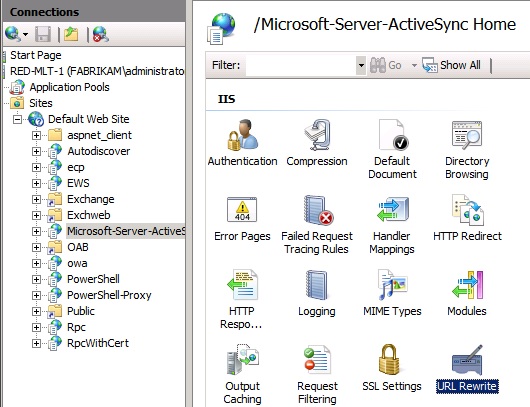Viewport: 530px width, 407px height.
Task: Select the ecp application
Action: [x=76, y=167]
